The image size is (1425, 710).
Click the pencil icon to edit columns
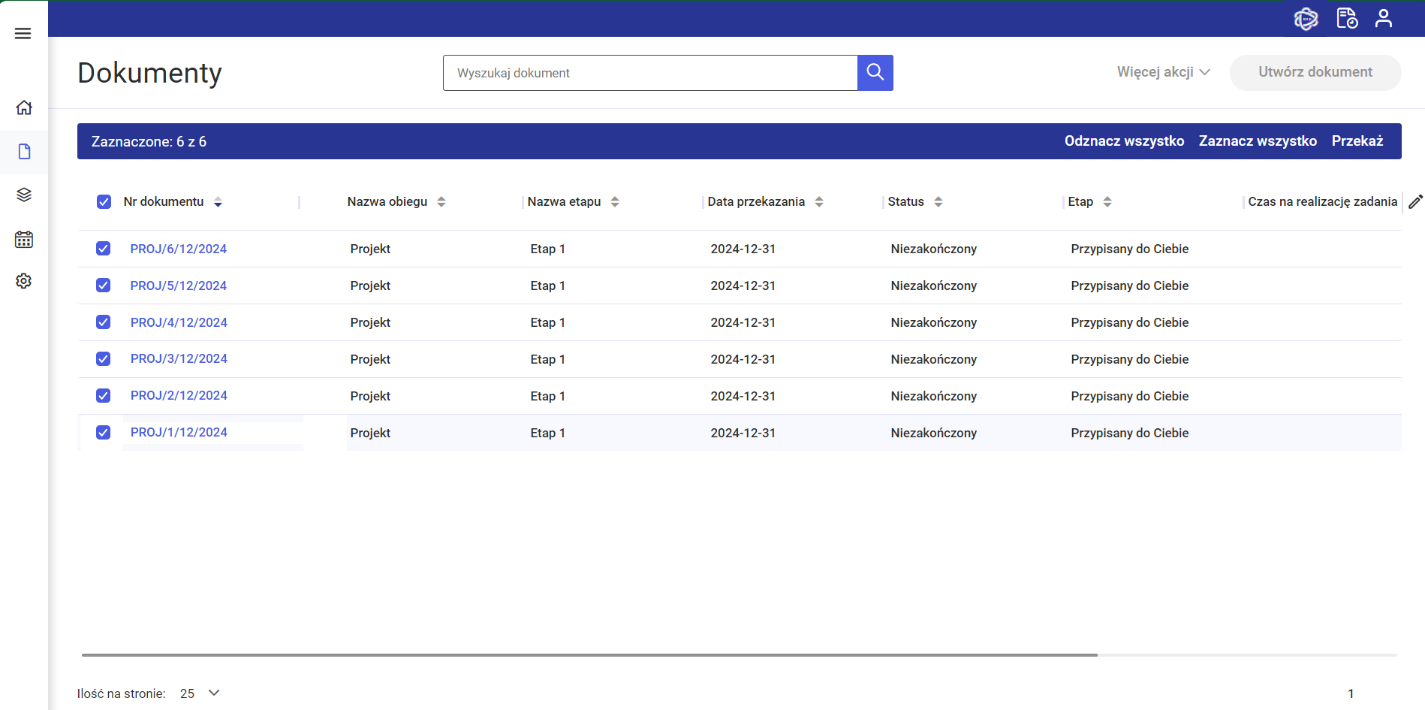click(x=1415, y=202)
